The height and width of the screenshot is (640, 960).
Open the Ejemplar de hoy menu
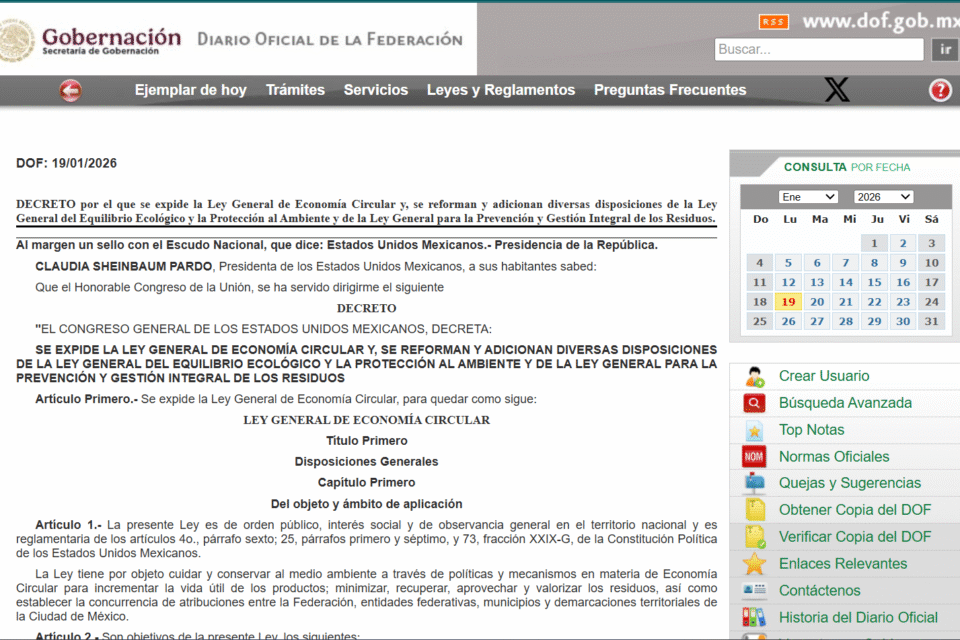[x=190, y=90]
